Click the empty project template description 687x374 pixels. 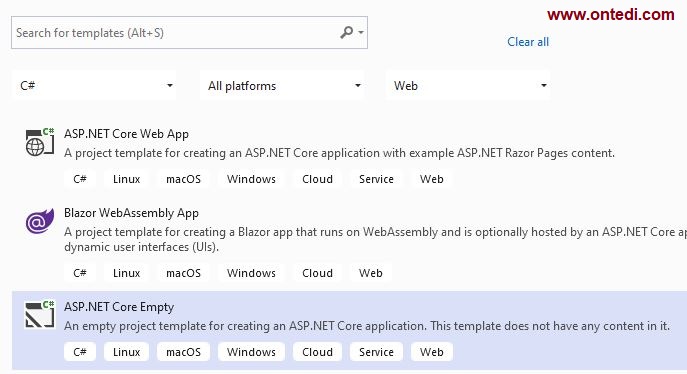(367, 326)
